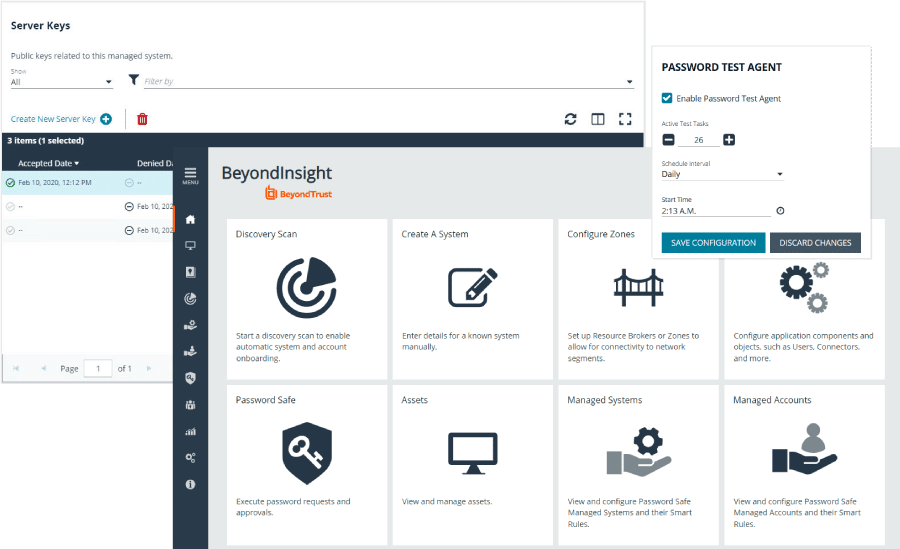900x549 pixels.
Task: Click Discard Changes button
Action: (815, 243)
